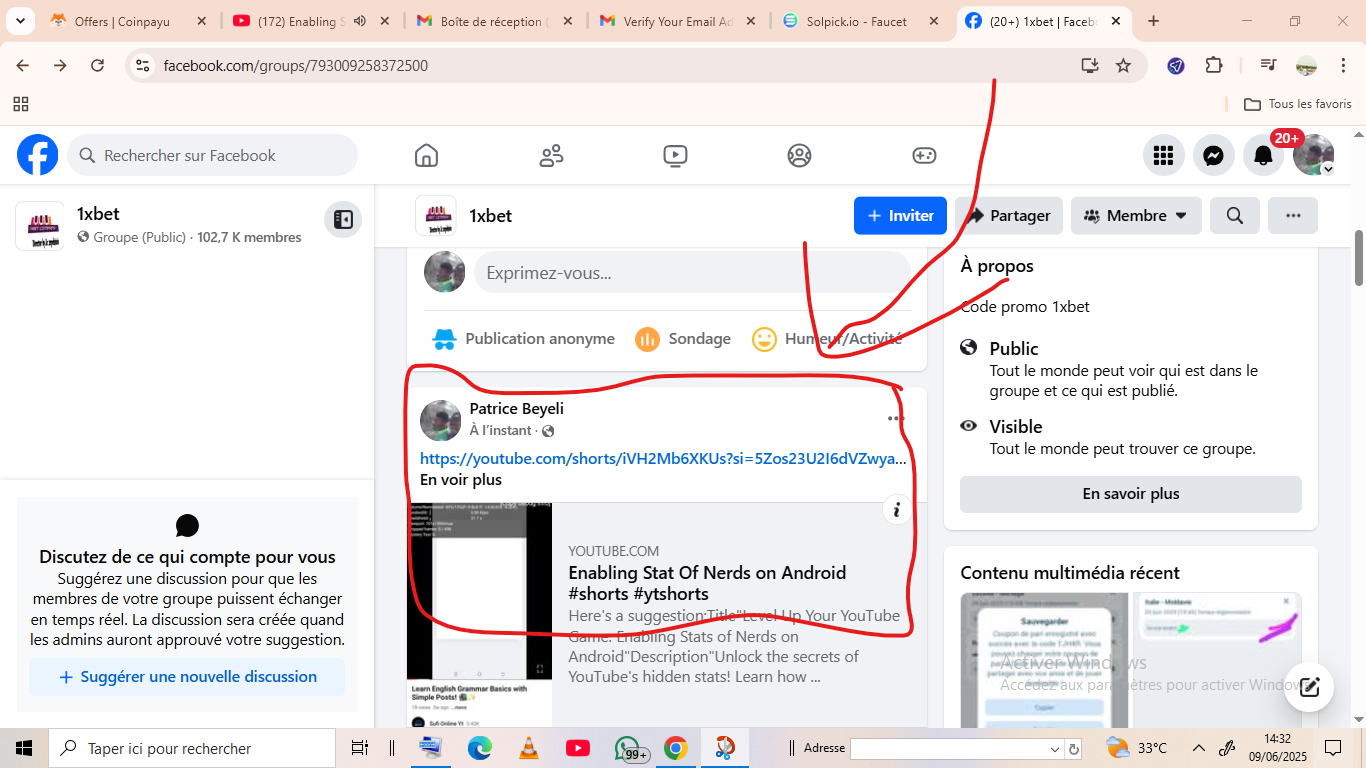Show hidden system tray icons
The width and height of the screenshot is (1366, 768).
click(x=1198, y=748)
